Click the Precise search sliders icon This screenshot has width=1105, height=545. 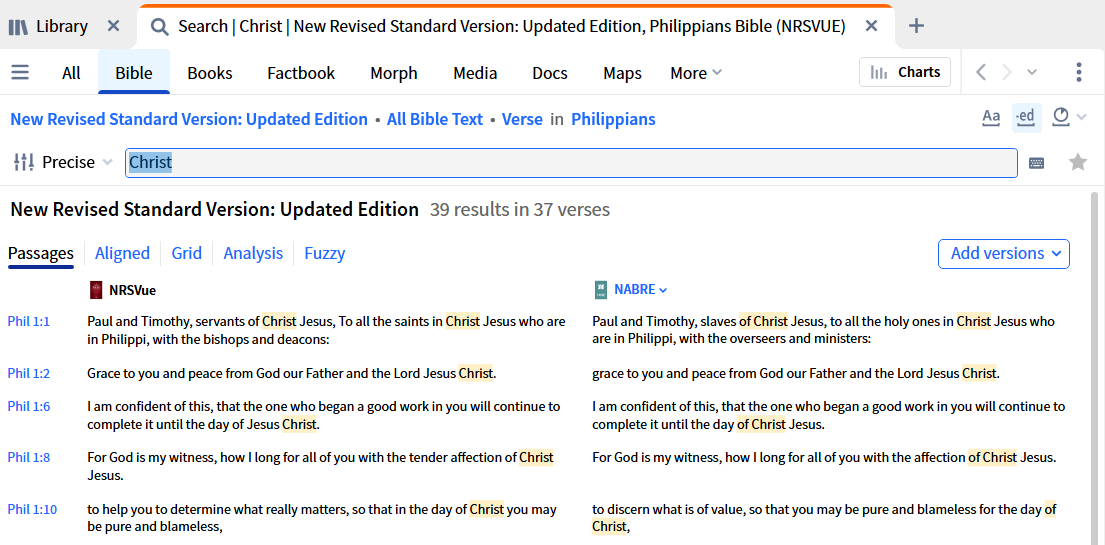(x=24, y=162)
